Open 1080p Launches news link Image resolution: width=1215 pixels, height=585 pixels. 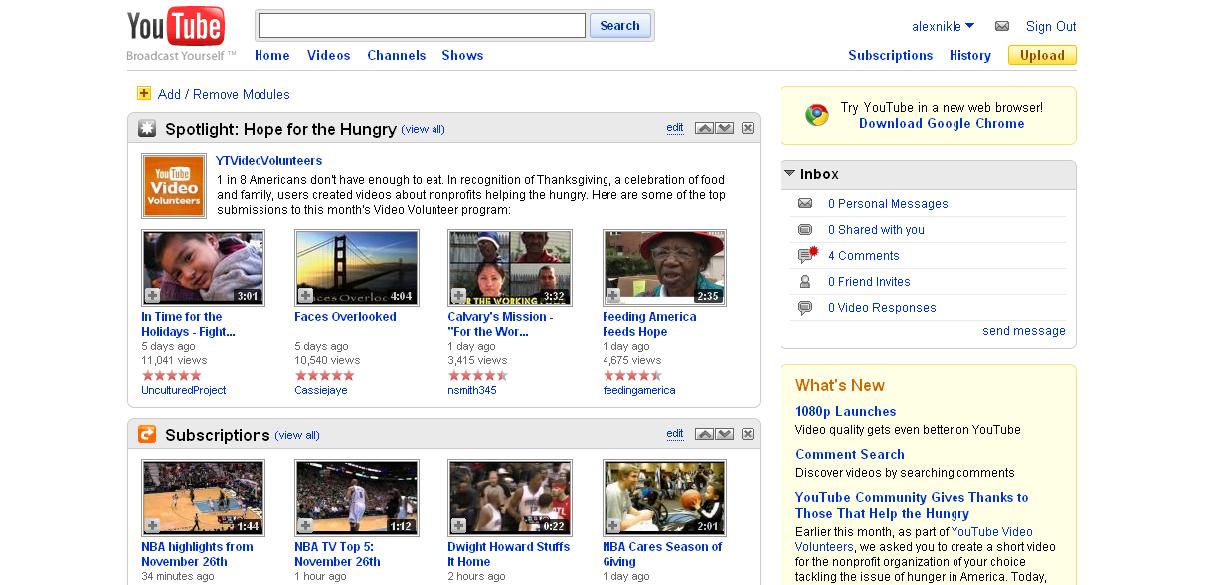pyautogui.click(x=845, y=411)
